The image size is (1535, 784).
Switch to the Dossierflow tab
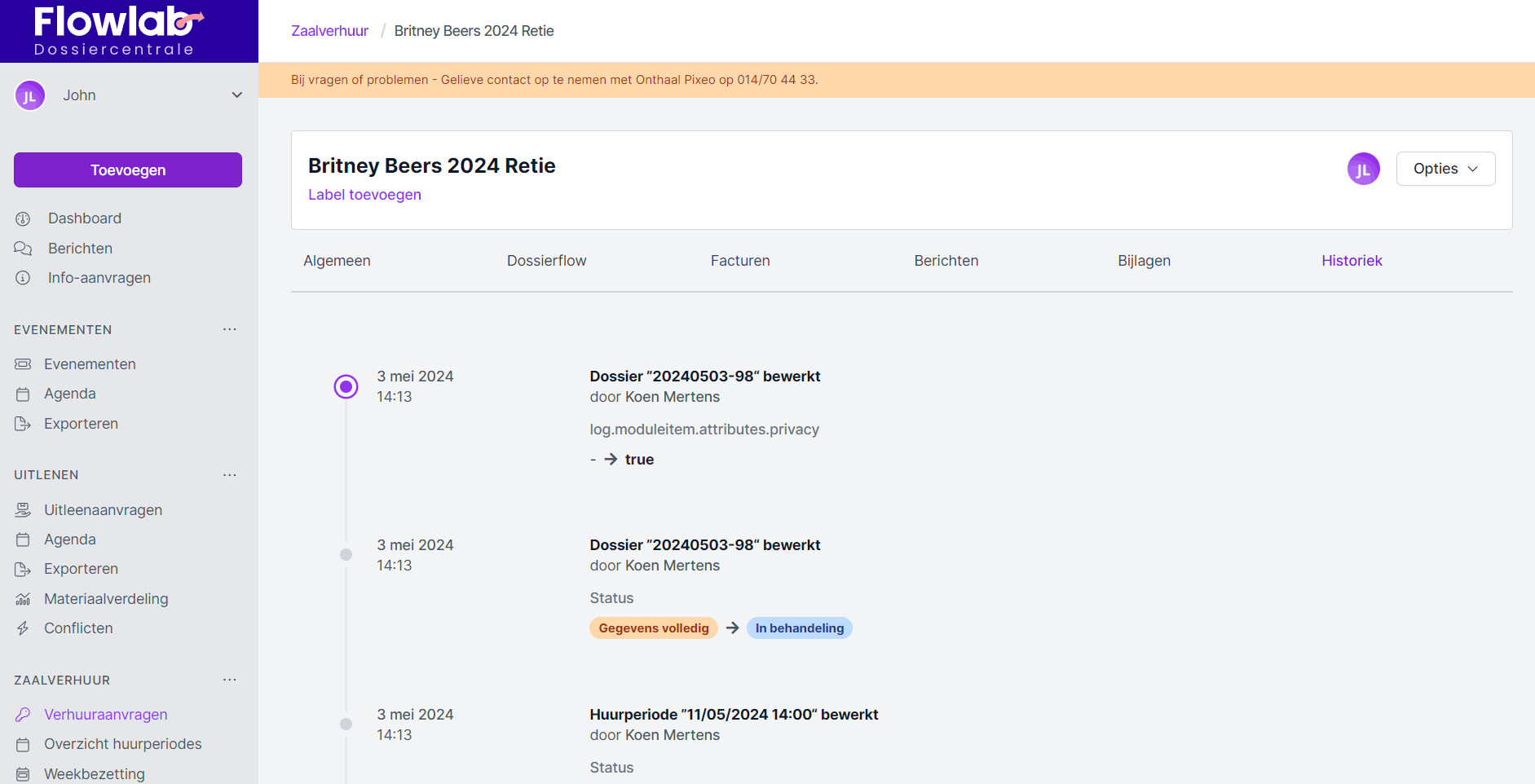click(546, 261)
